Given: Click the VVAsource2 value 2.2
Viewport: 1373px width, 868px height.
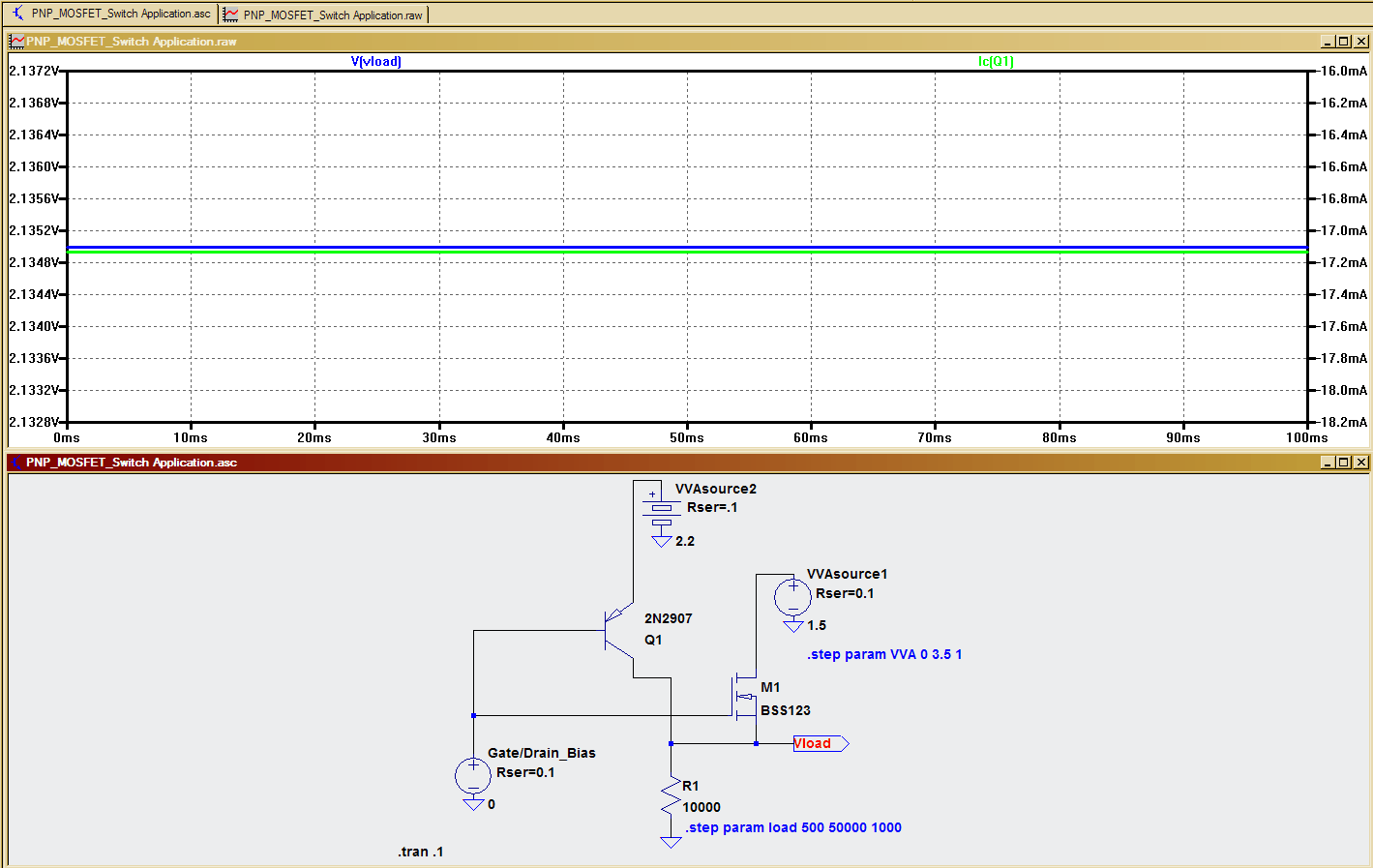Looking at the screenshot, I should (685, 541).
